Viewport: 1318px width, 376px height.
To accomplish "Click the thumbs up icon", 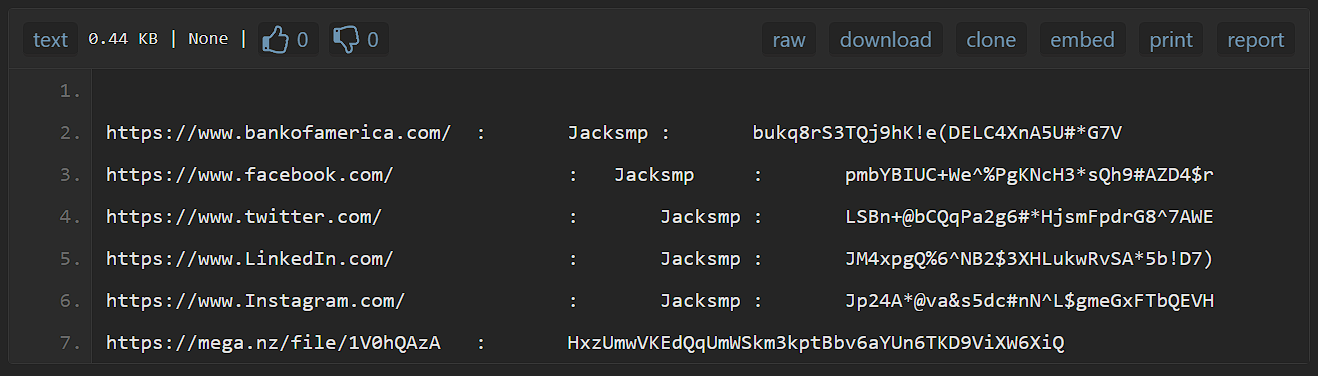I will pyautogui.click(x=275, y=40).
